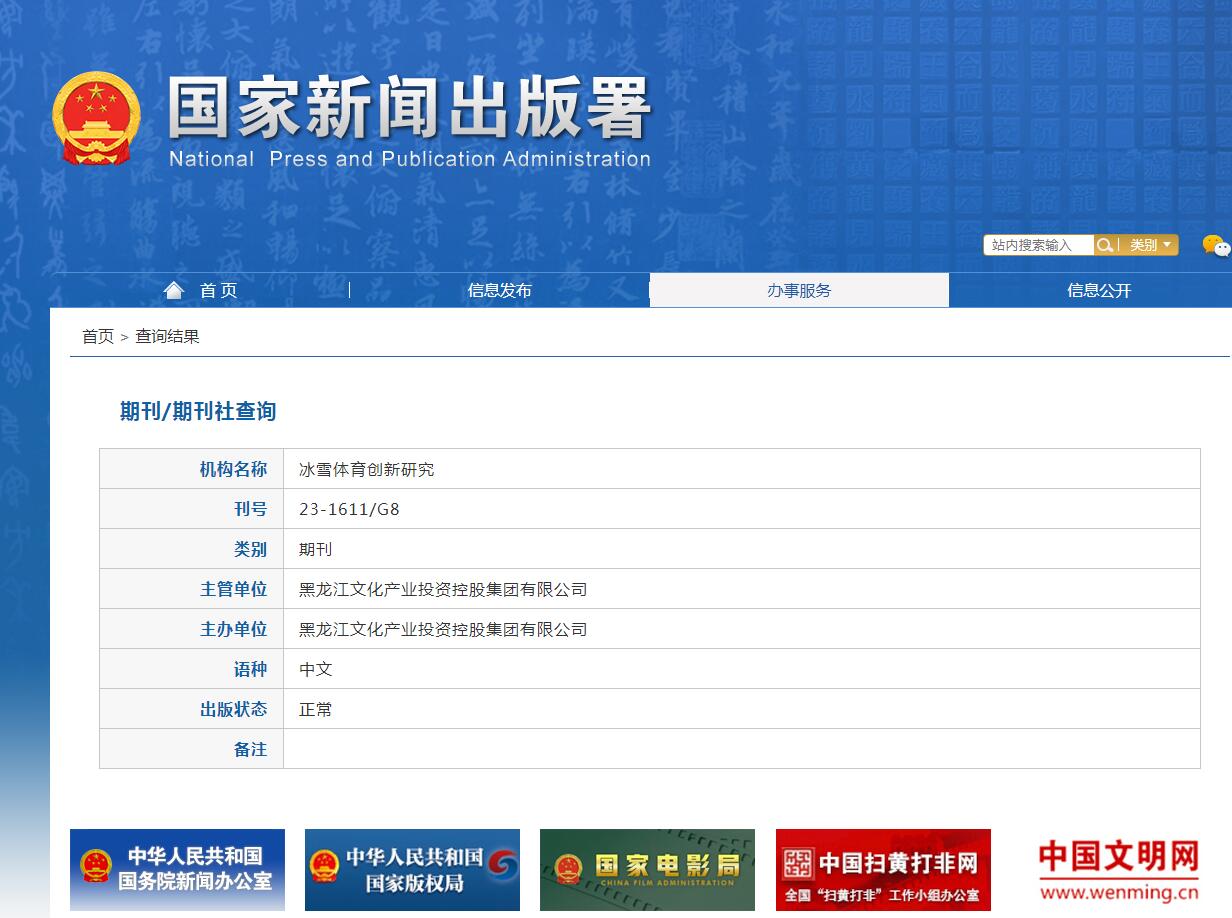Click the 国家版权局 banner

[412, 869]
